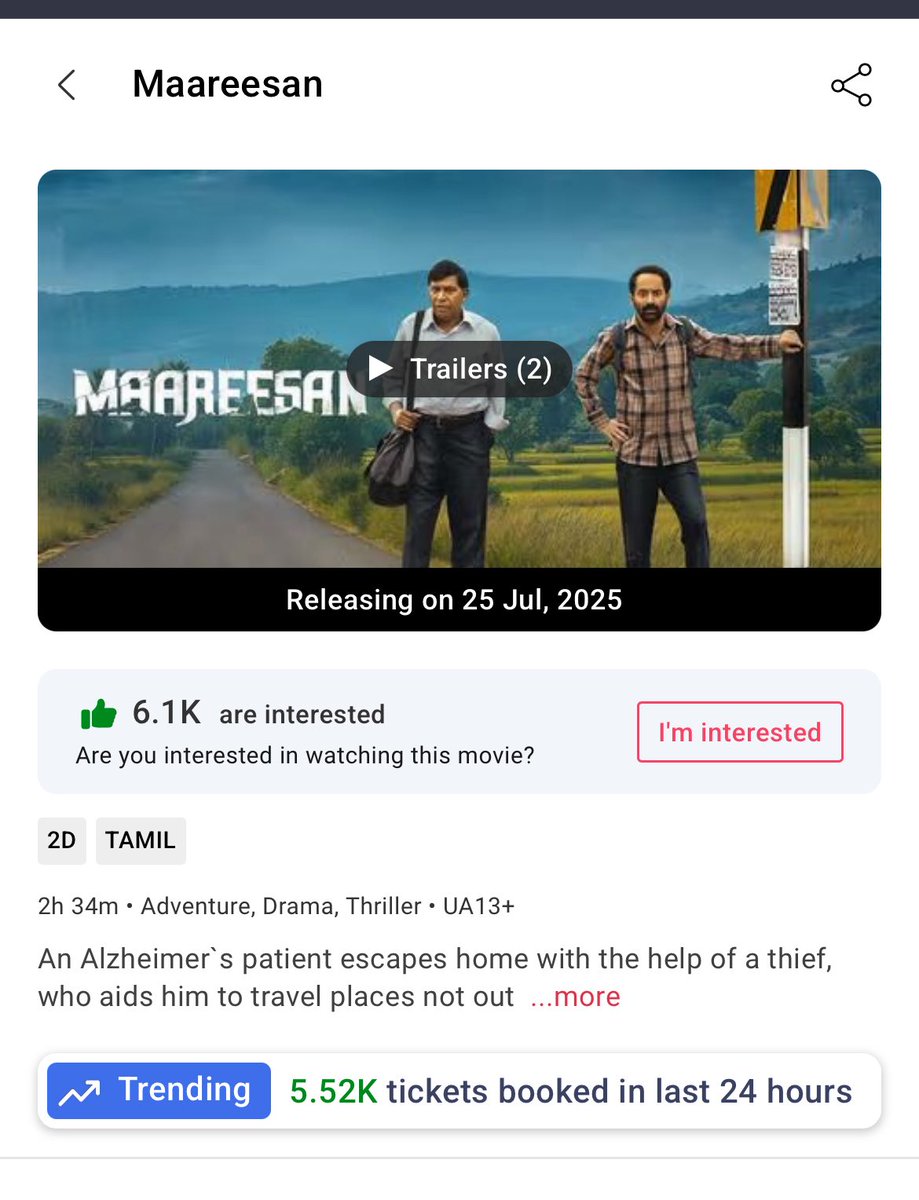Screen dimensions: 919x1200
Task: Select the 2D format tag
Action: [x=62, y=841]
